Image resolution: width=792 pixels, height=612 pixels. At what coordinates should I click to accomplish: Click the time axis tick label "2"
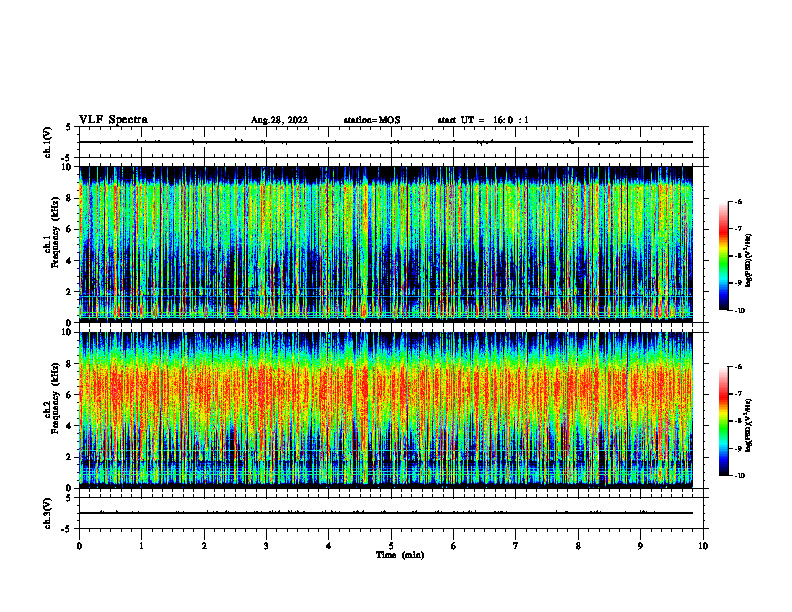point(204,546)
